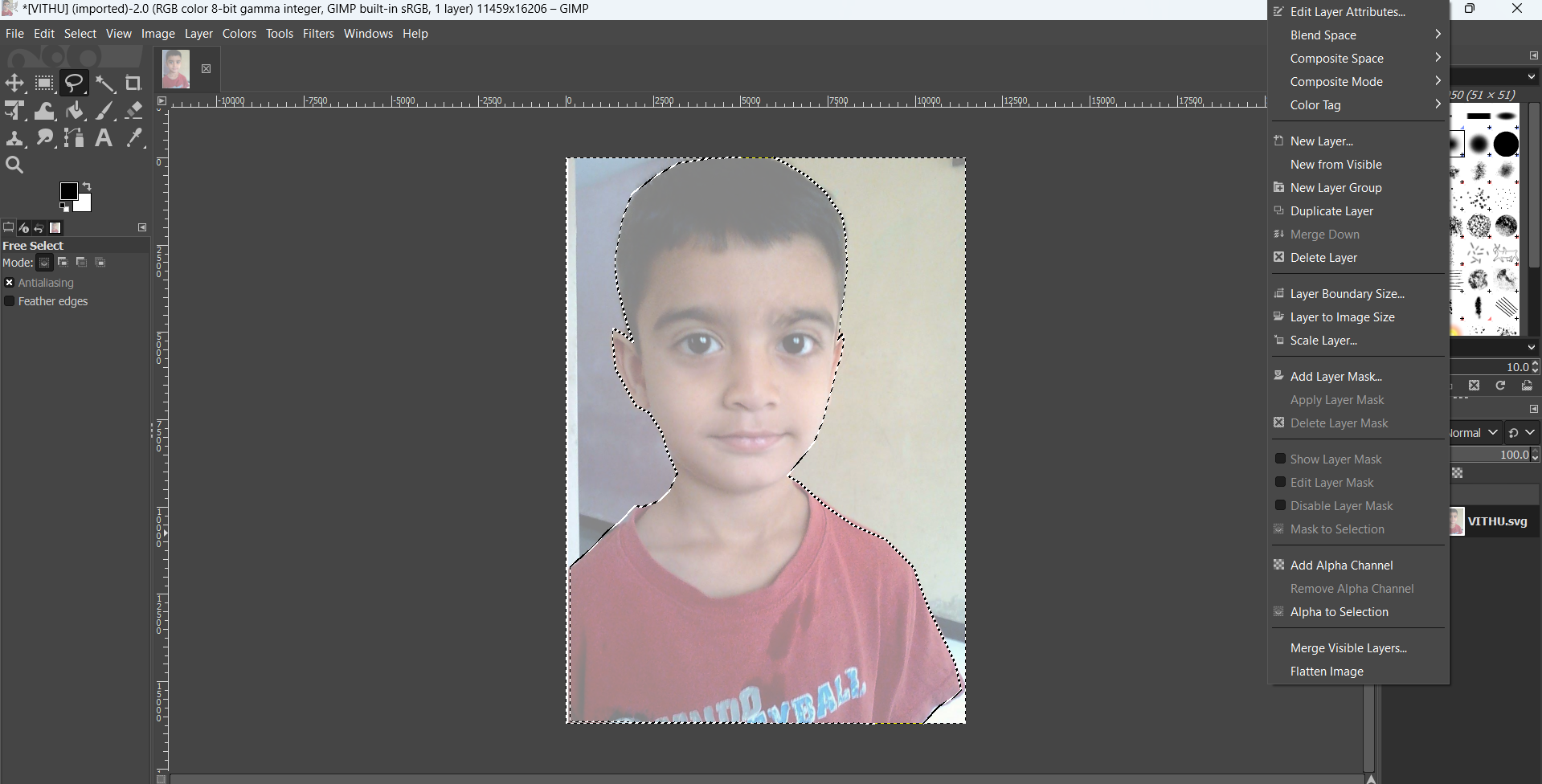
Task: Open the image navigation menu at ruler corner
Action: (x=162, y=101)
